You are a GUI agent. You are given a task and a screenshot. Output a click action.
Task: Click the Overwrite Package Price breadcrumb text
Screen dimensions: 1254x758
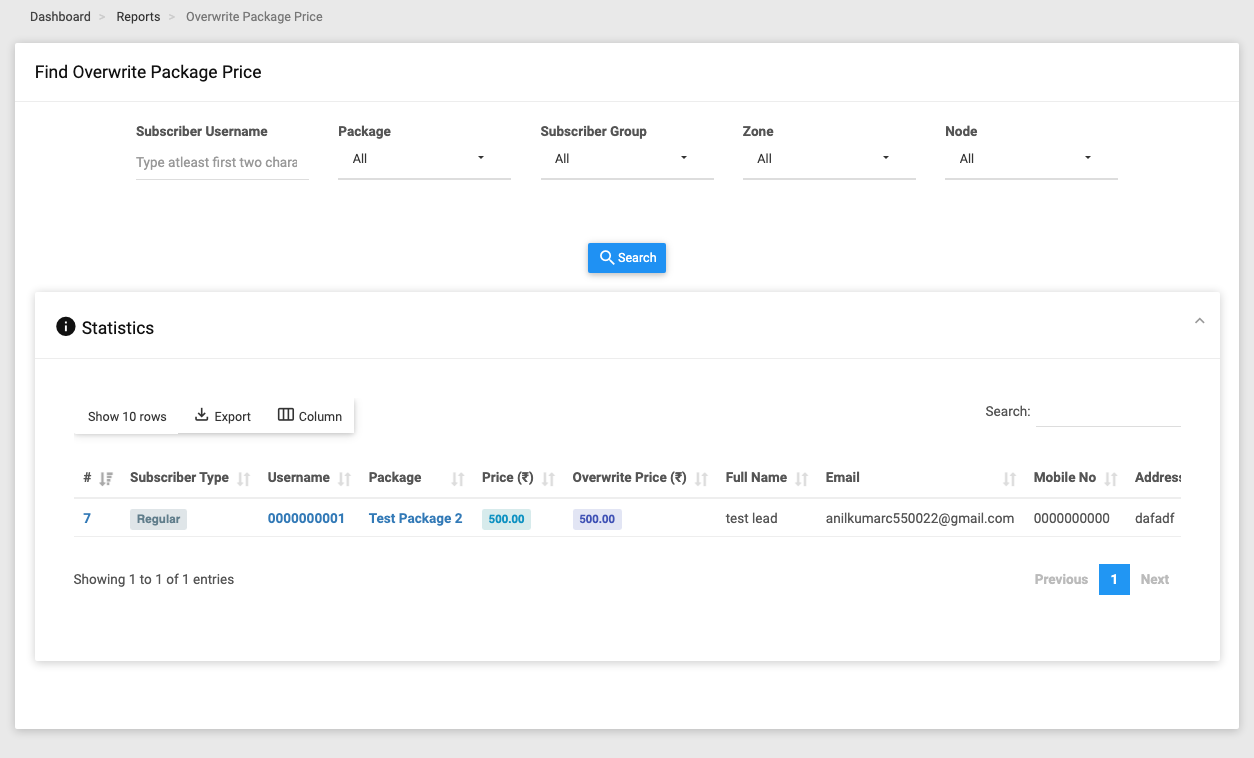254,17
